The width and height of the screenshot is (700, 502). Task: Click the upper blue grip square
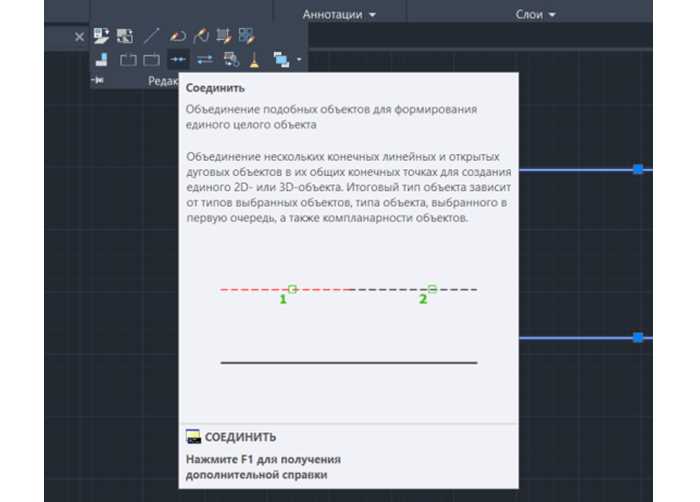tap(638, 169)
